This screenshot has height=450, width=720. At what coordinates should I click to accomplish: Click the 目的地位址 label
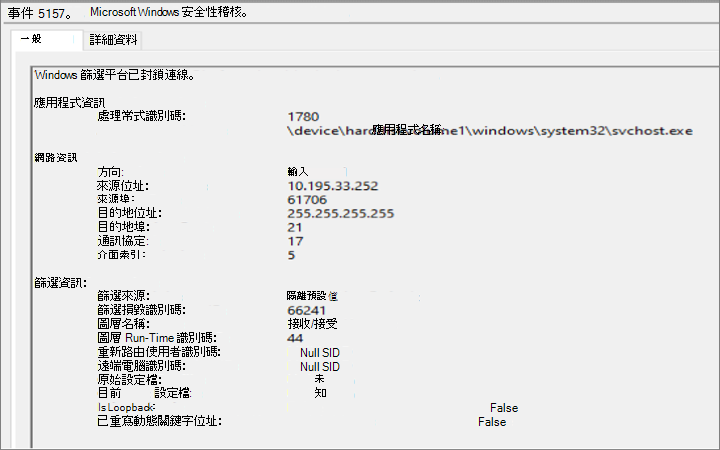coord(129,214)
